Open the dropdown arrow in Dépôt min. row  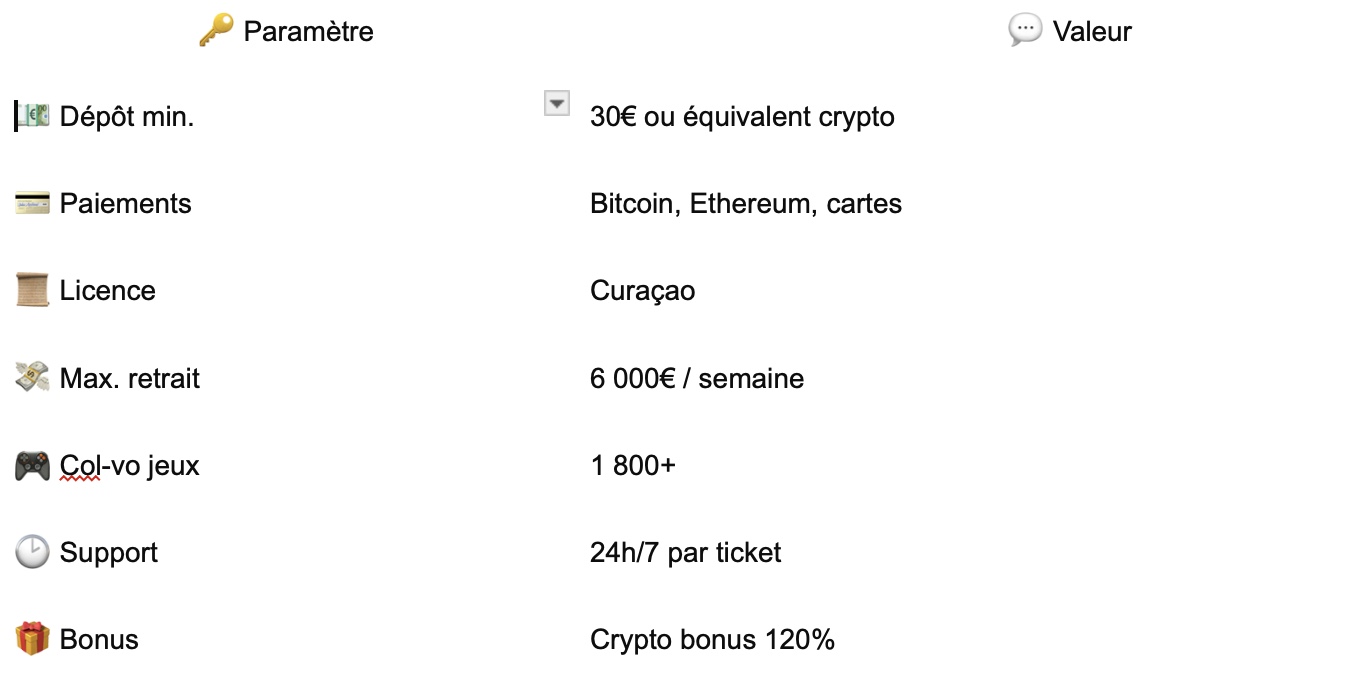pyautogui.click(x=557, y=103)
